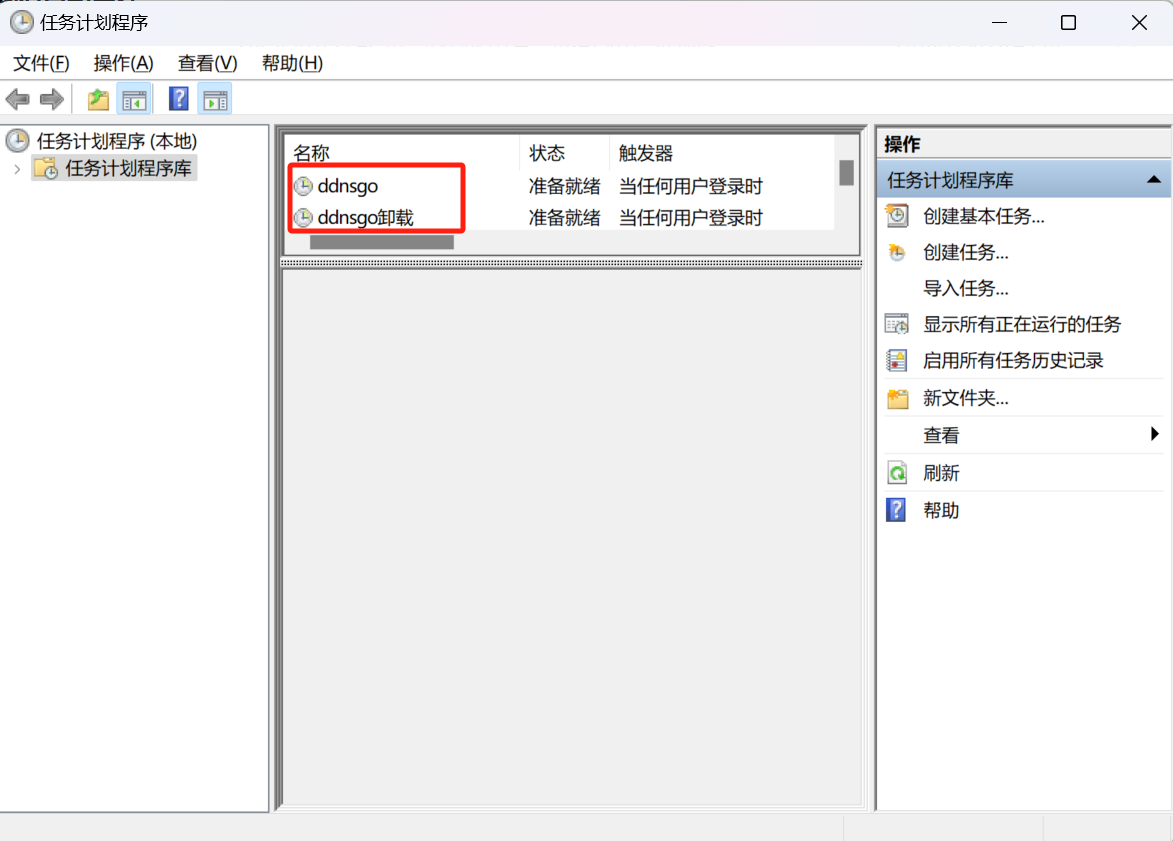Screen dimensions: 1173x841
Task: Maximize the 任务计划程序 window
Action: coord(1068,22)
